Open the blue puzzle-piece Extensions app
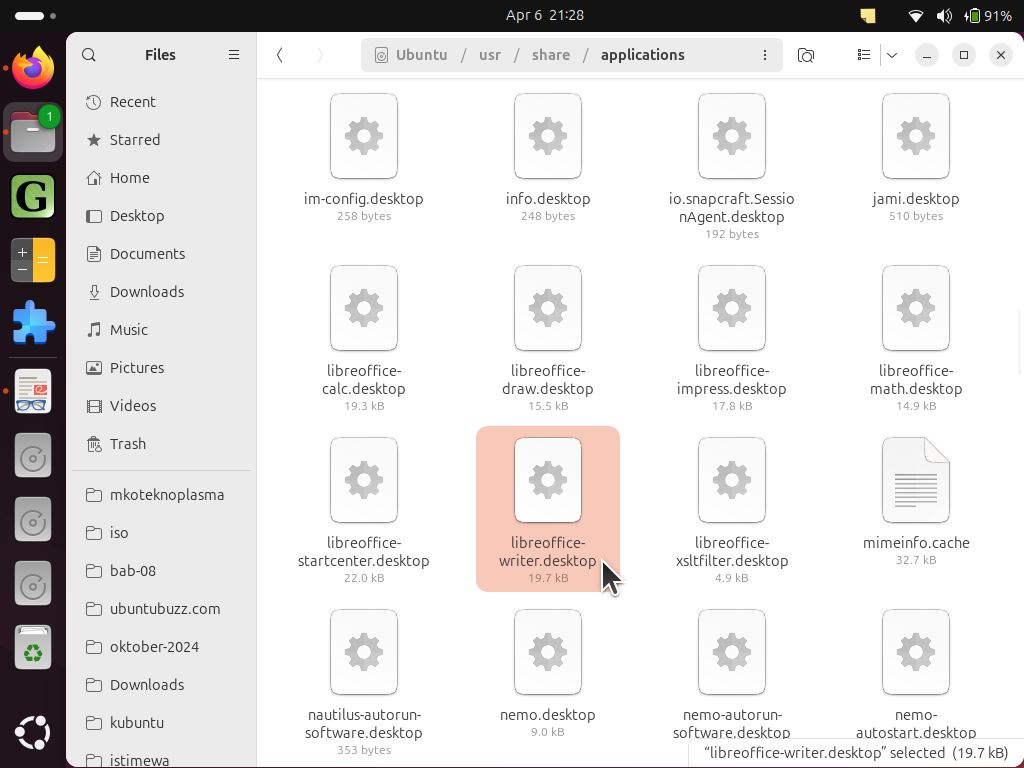The image size is (1024, 768). [33, 323]
